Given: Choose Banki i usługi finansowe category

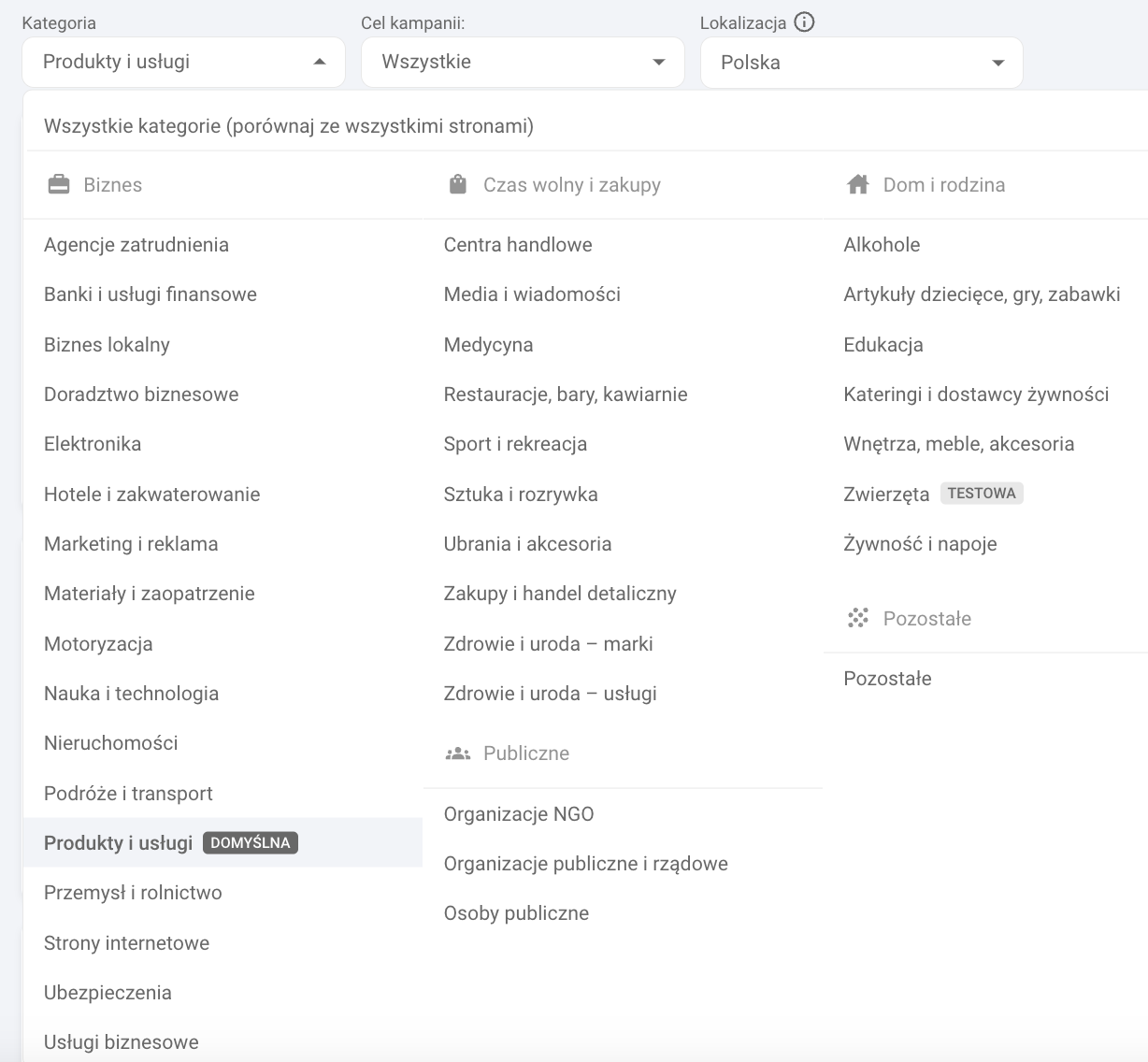Looking at the screenshot, I should click(x=150, y=294).
